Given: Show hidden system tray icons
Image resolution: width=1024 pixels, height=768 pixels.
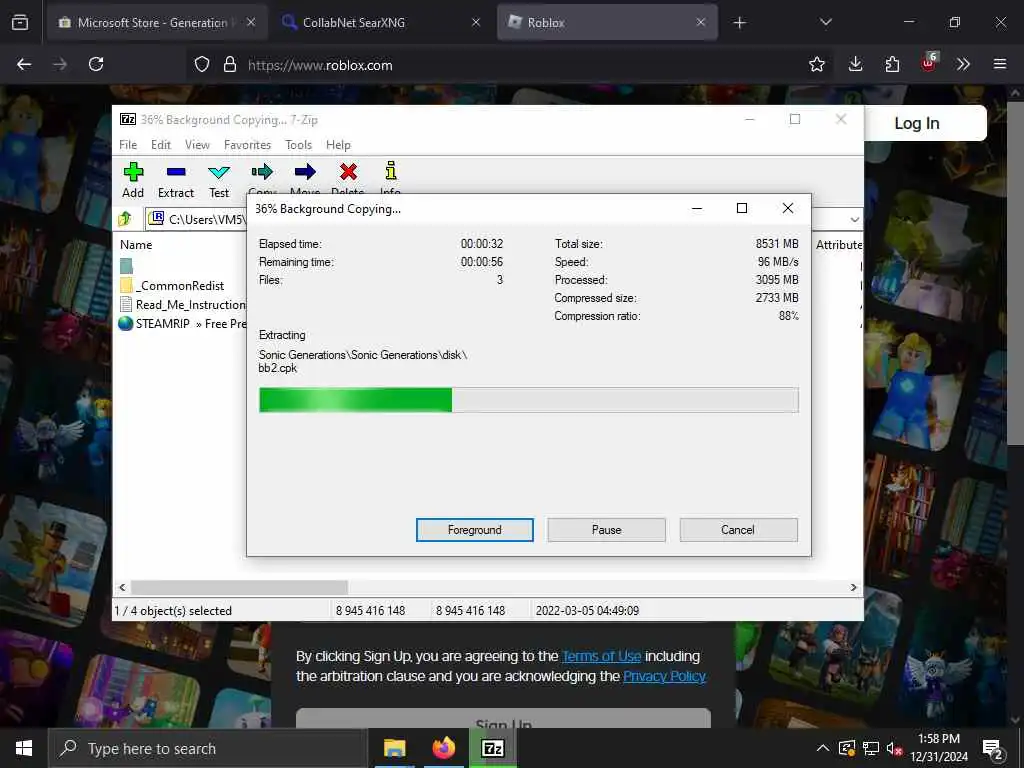Looking at the screenshot, I should 823,748.
